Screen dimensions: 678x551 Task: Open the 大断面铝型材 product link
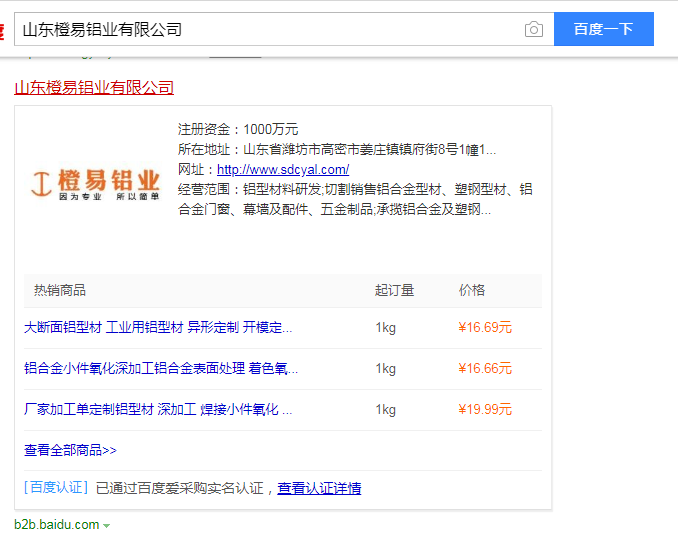click(x=158, y=327)
